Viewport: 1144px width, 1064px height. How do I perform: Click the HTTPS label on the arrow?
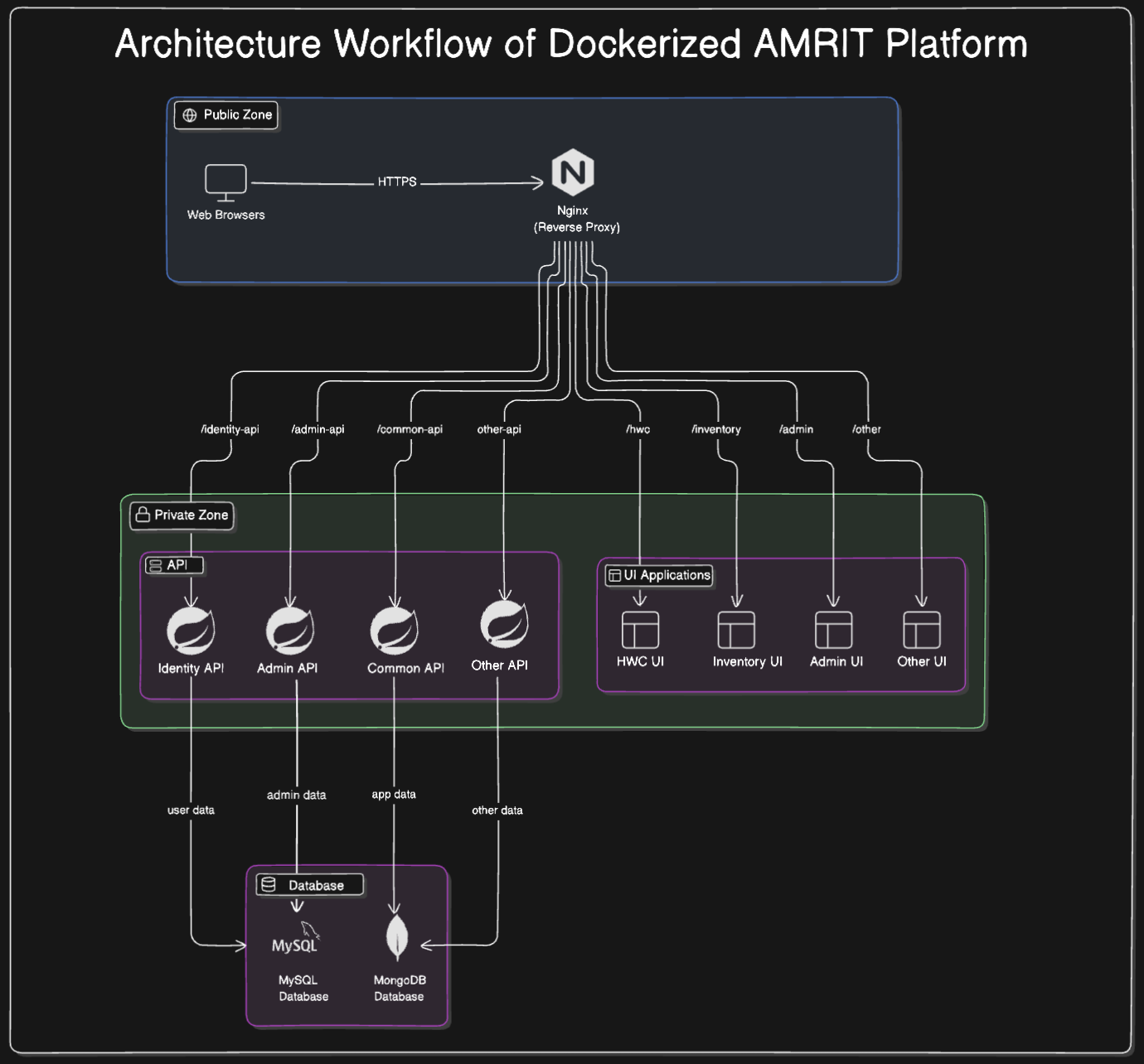pos(397,181)
